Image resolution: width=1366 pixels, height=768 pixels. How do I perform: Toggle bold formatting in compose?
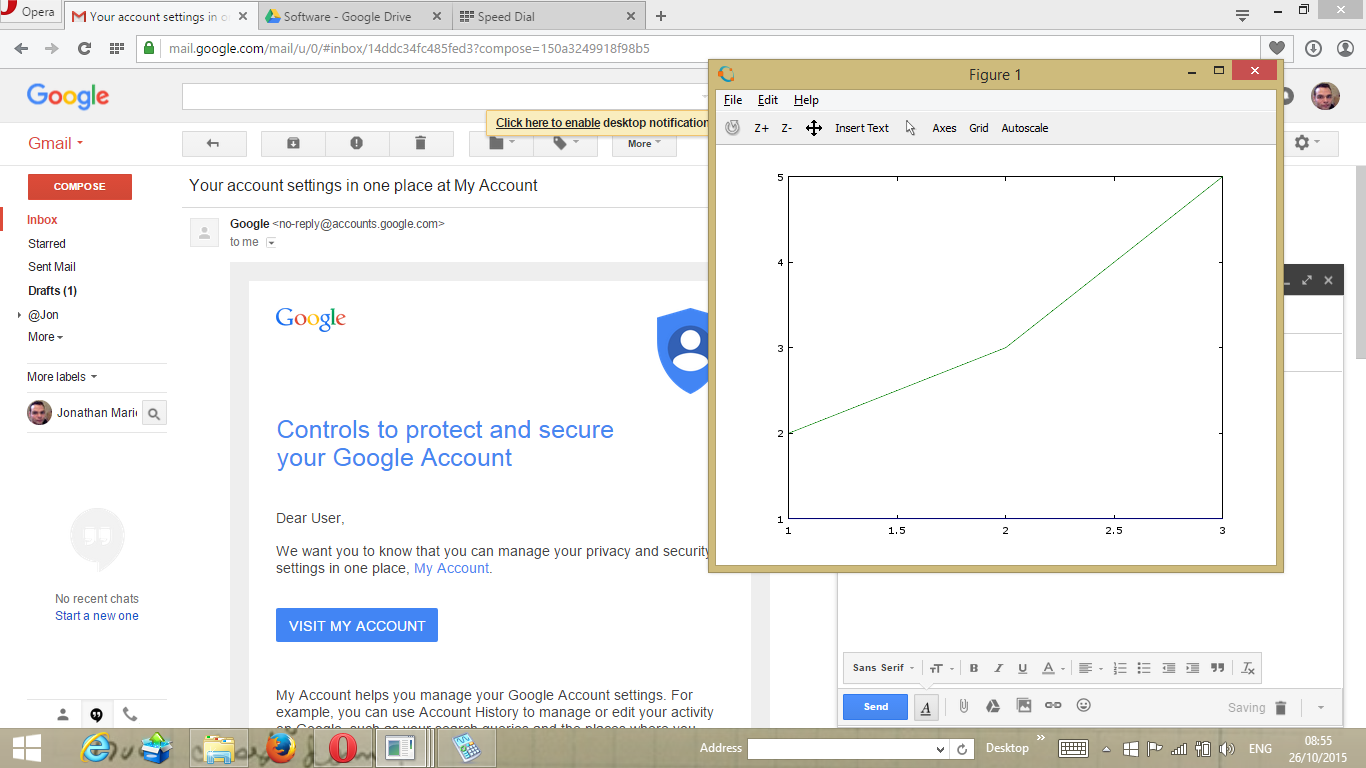point(974,668)
